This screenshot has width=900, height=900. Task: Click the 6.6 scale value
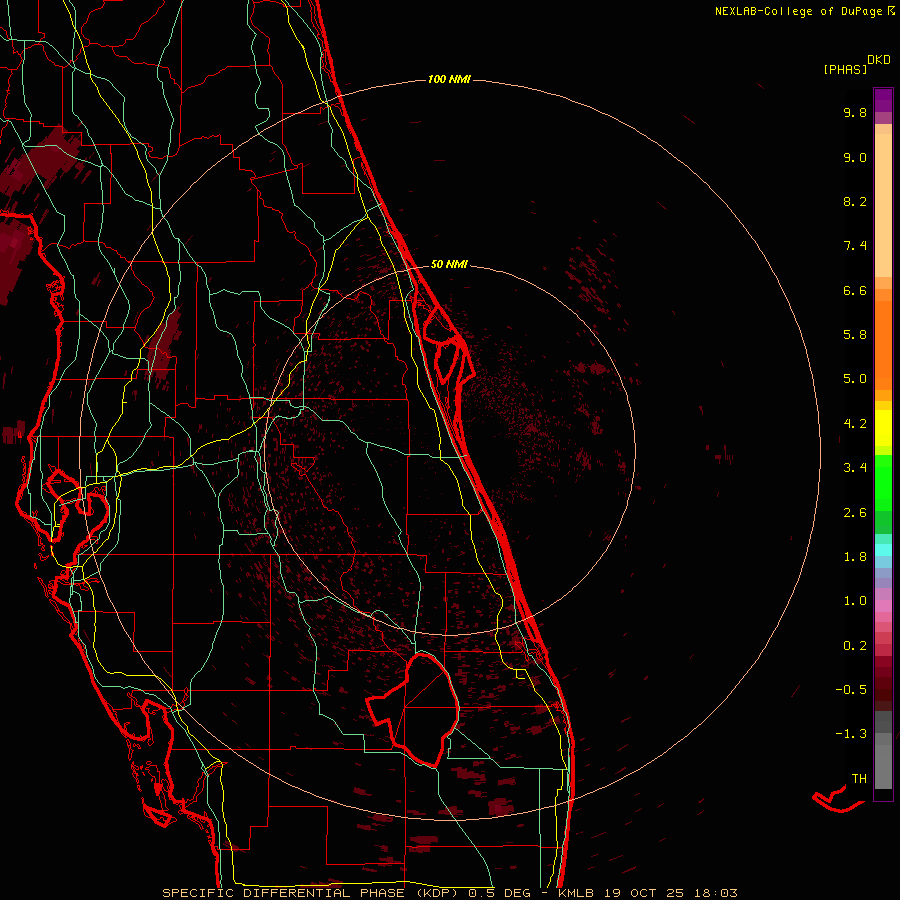click(x=855, y=290)
